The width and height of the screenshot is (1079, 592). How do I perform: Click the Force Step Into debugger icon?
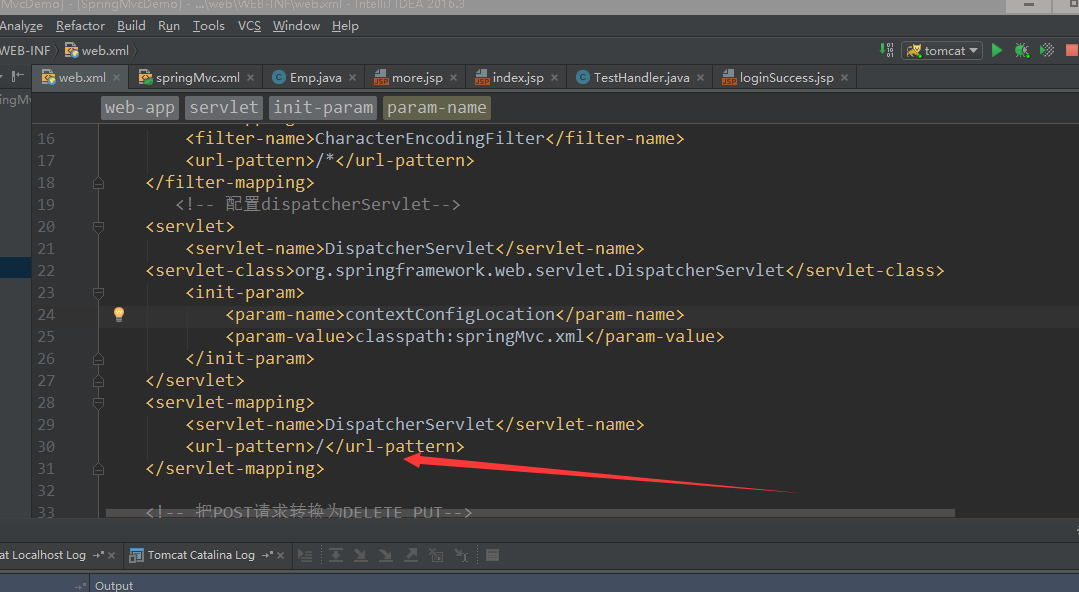pyautogui.click(x=385, y=556)
